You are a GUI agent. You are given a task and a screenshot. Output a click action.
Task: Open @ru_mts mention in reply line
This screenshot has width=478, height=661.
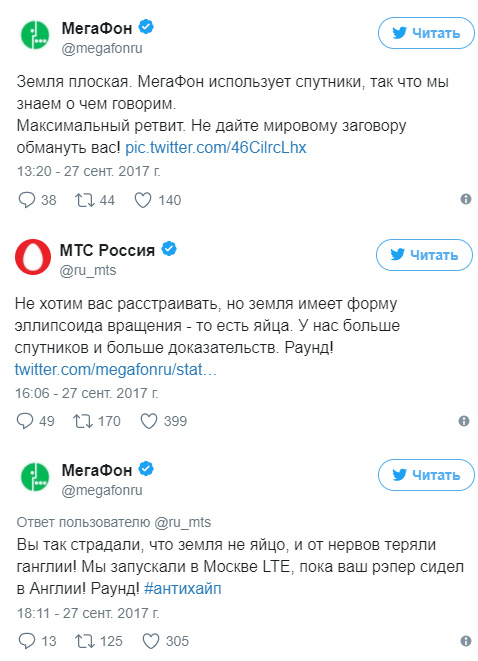(x=183, y=522)
